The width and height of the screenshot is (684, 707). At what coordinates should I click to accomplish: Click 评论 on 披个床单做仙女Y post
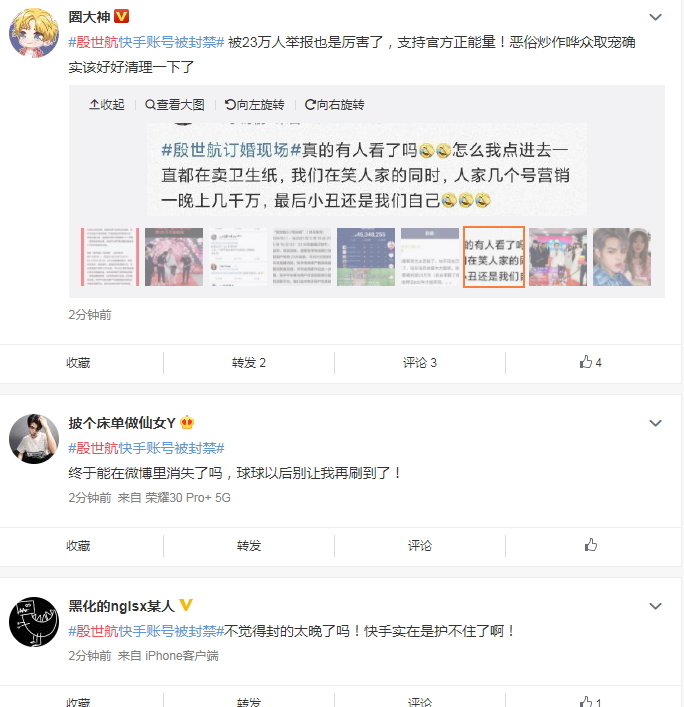point(420,546)
